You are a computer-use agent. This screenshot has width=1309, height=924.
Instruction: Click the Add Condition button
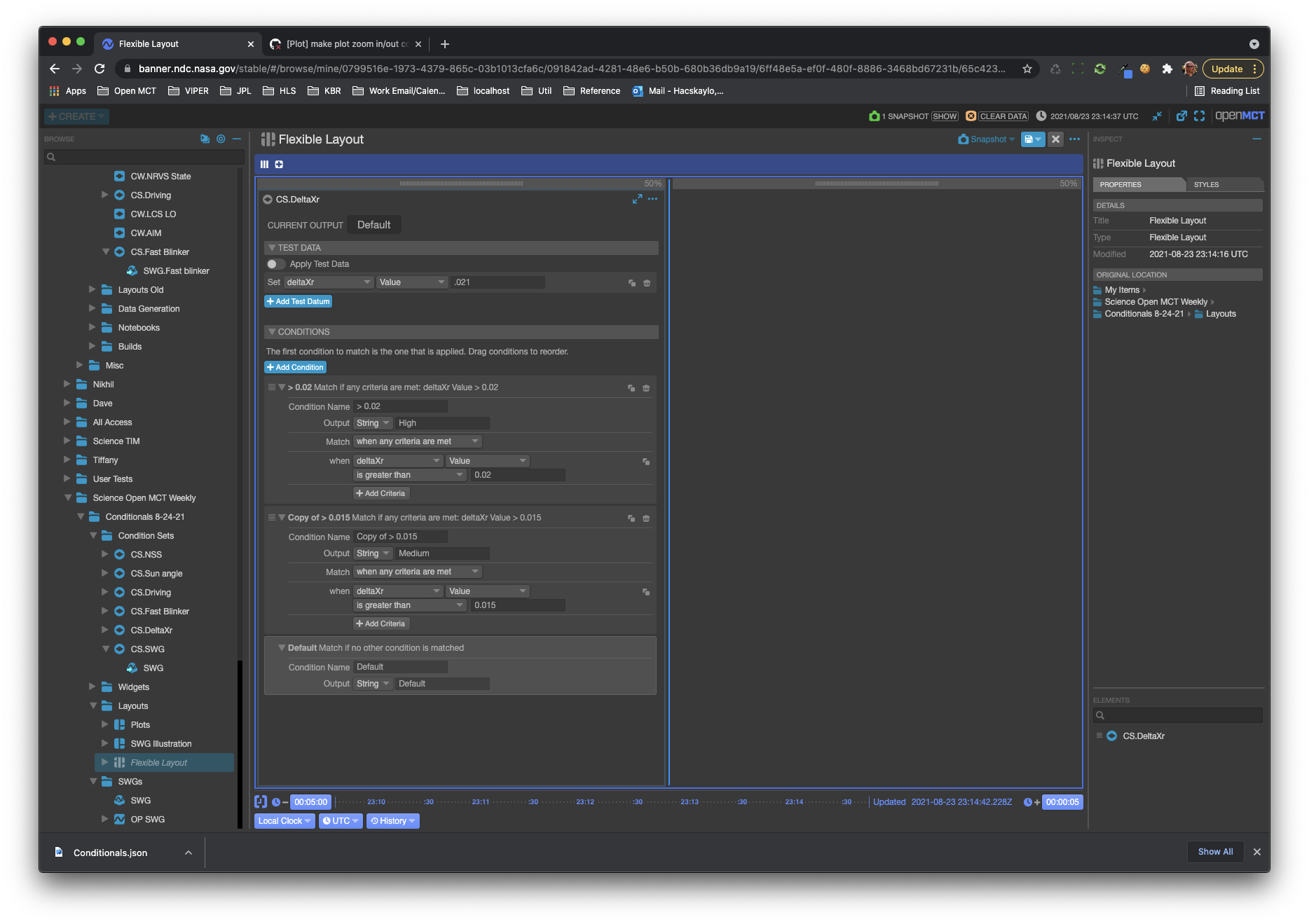[x=295, y=367]
